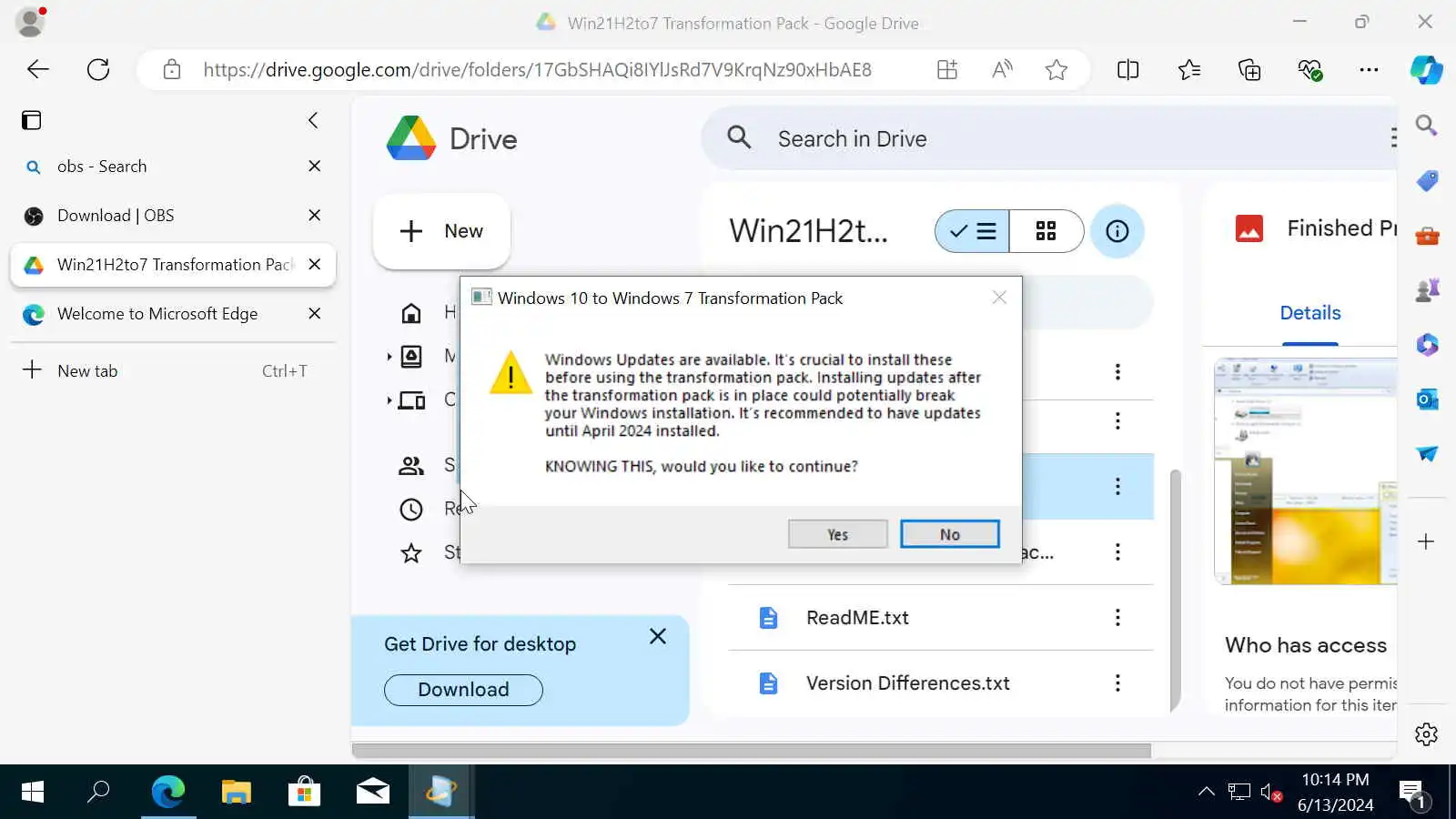Click Yes in the Transformation Pack dialog
Screen dimensions: 1456x819
click(837, 534)
